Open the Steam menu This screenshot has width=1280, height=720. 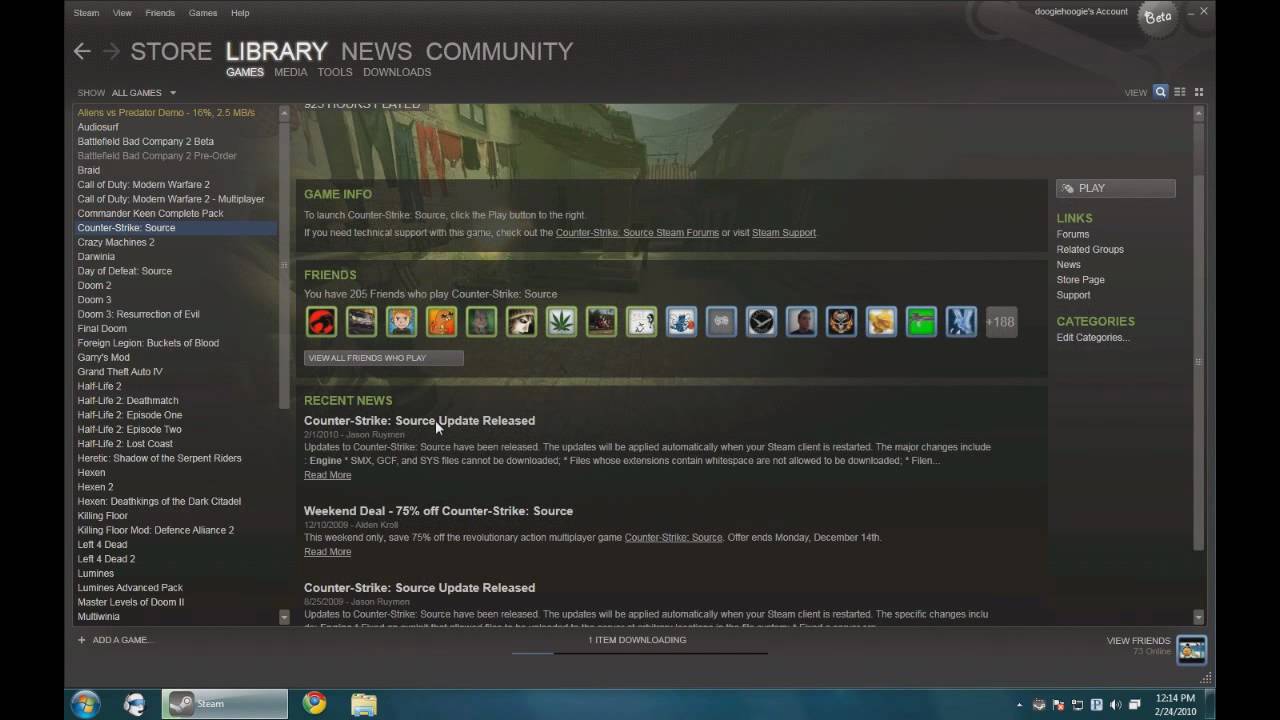tap(86, 13)
